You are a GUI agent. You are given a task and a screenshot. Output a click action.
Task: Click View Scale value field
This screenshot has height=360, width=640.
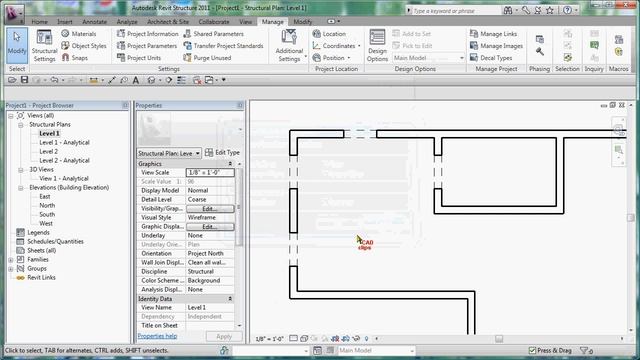210,173
